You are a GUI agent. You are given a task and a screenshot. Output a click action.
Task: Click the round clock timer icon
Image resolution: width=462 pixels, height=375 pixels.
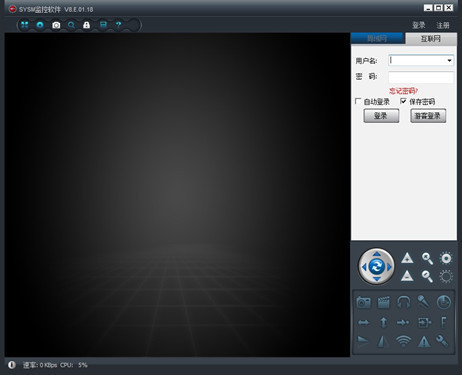444,302
